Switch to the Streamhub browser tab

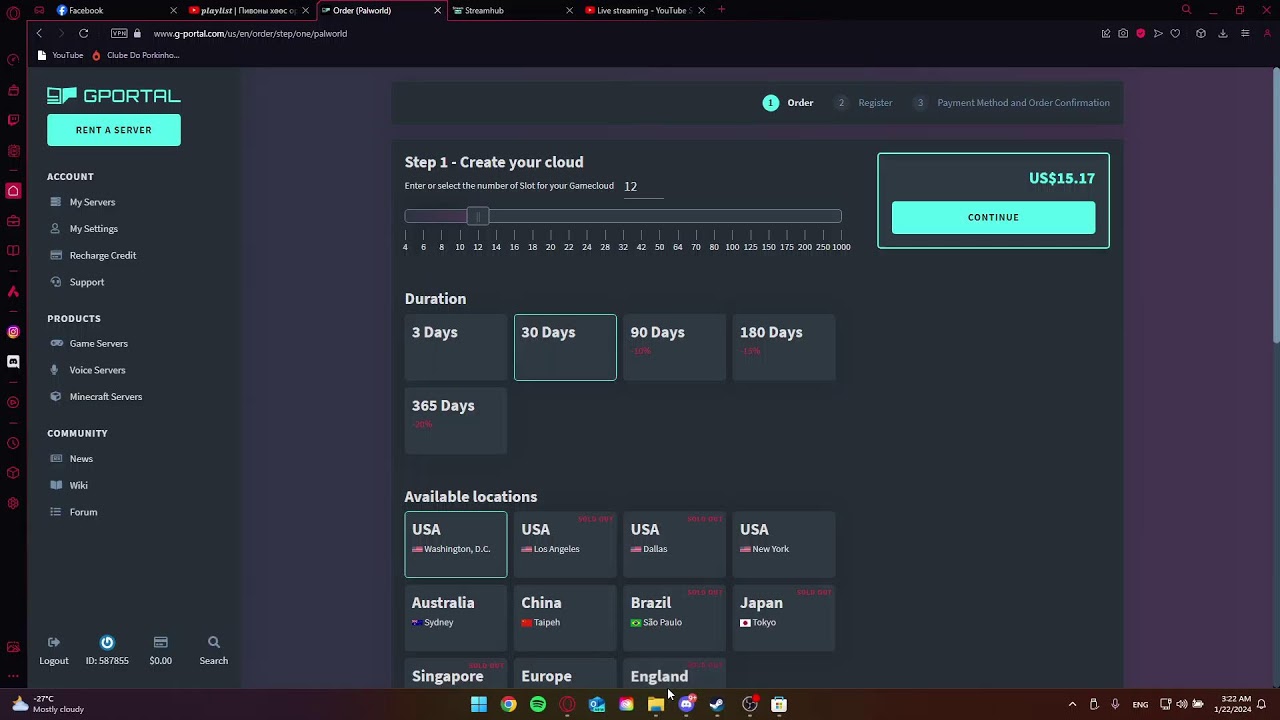[512, 10]
